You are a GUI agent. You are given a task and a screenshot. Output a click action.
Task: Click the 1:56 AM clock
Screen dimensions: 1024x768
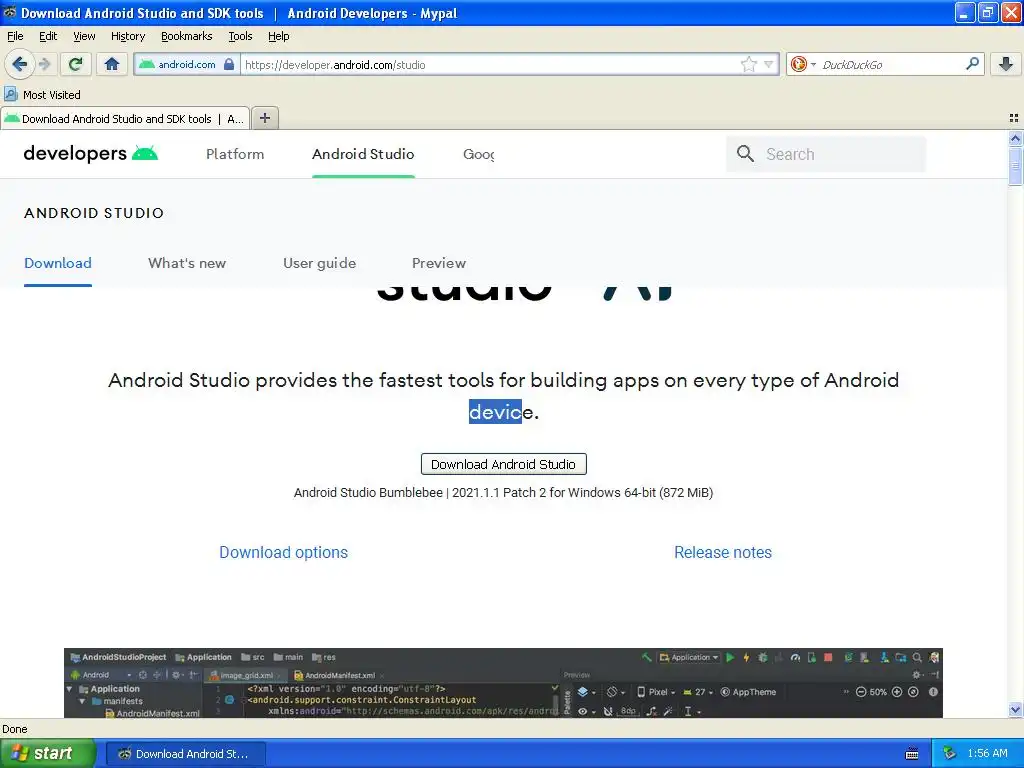[987, 753]
